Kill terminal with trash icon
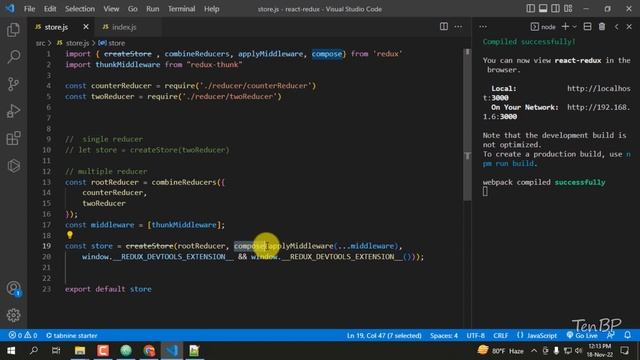This screenshot has width=640, height=360. [602, 27]
